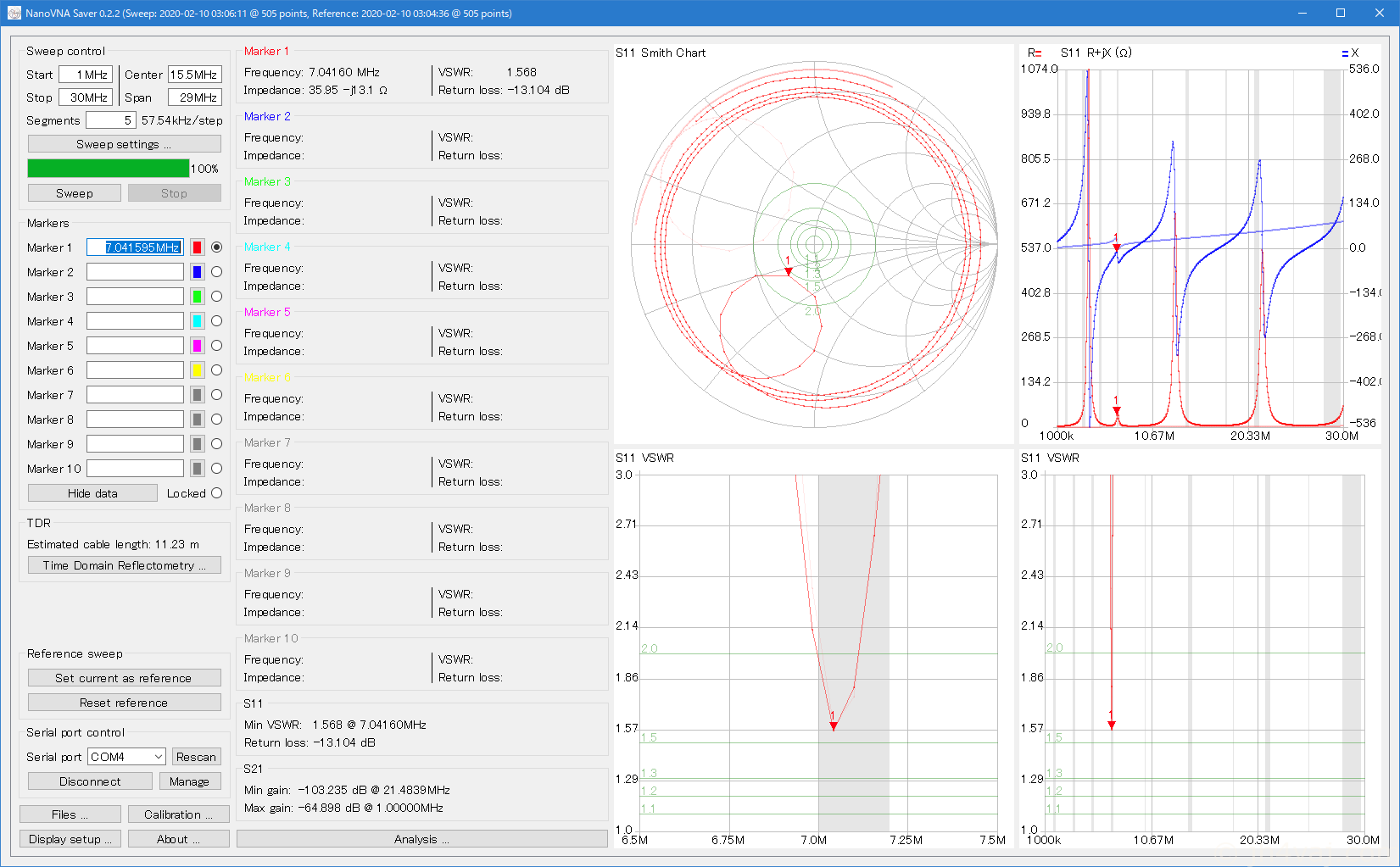The width and height of the screenshot is (1400, 867).
Task: Edit the Start frequency field
Action: pyautogui.click(x=86, y=75)
